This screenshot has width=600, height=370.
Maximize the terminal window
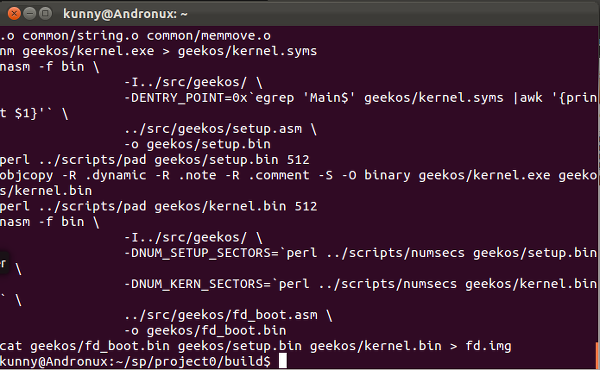coord(45,14)
